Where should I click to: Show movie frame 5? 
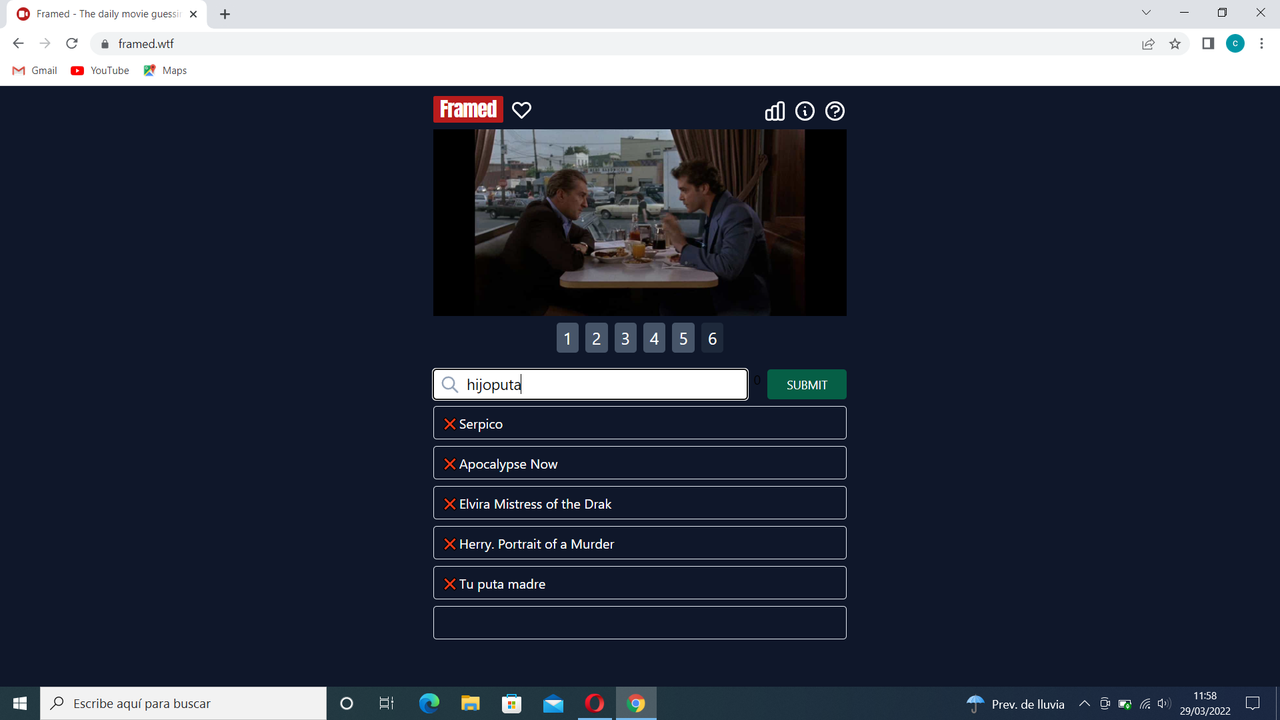pos(683,338)
